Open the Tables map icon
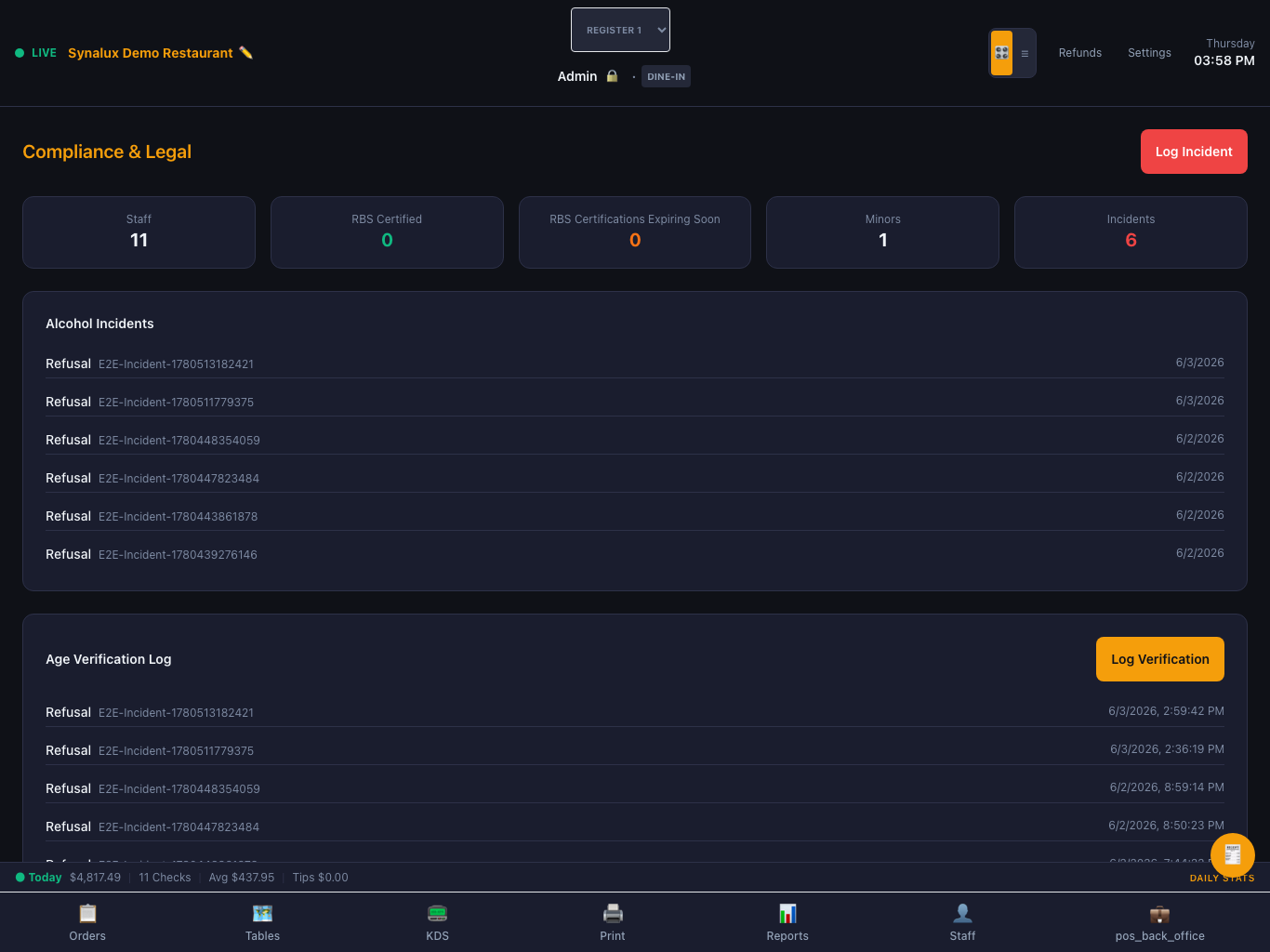Viewport: 1270px width, 952px height. (x=262, y=913)
